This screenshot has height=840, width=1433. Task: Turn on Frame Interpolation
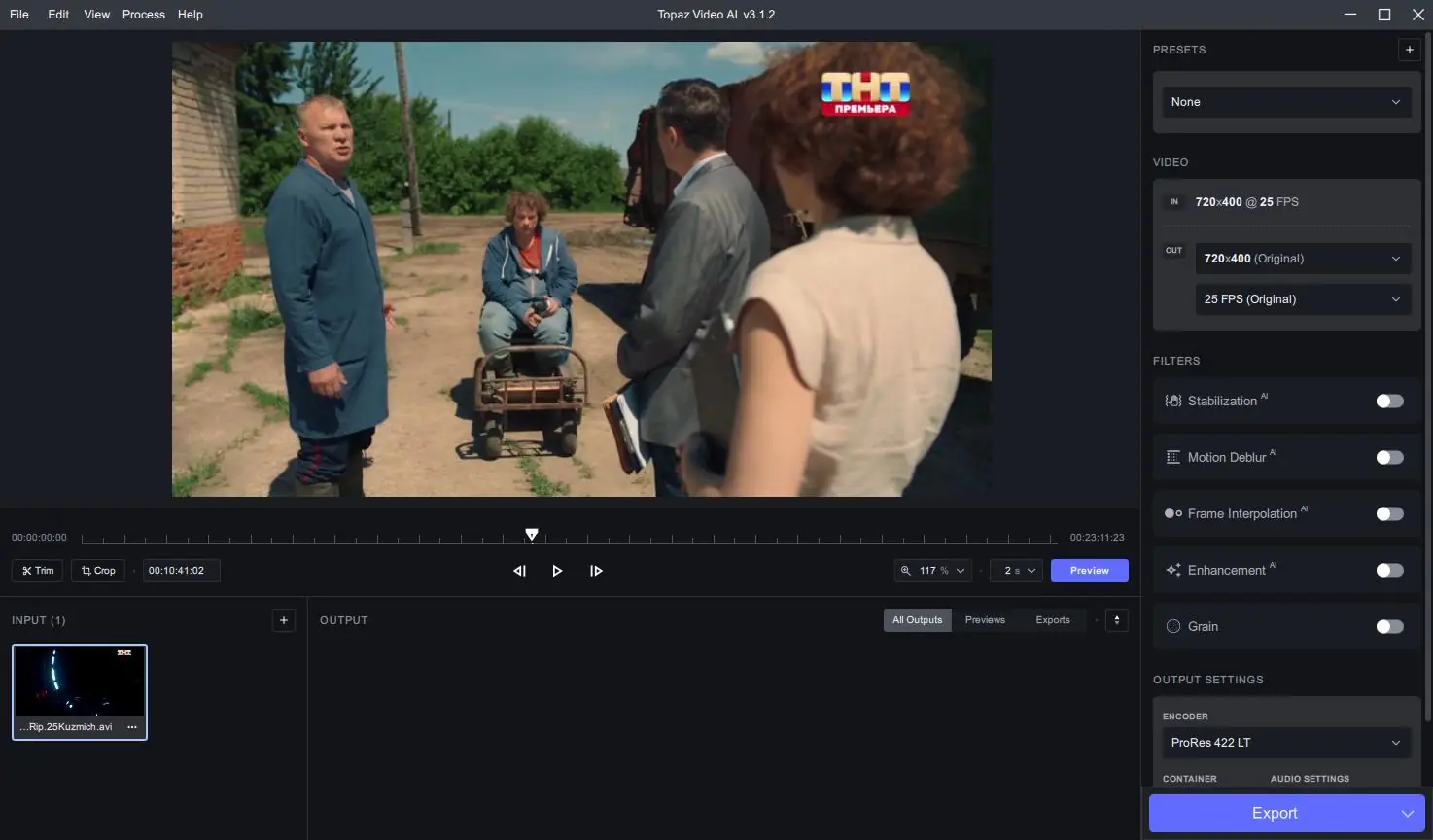point(1390,513)
